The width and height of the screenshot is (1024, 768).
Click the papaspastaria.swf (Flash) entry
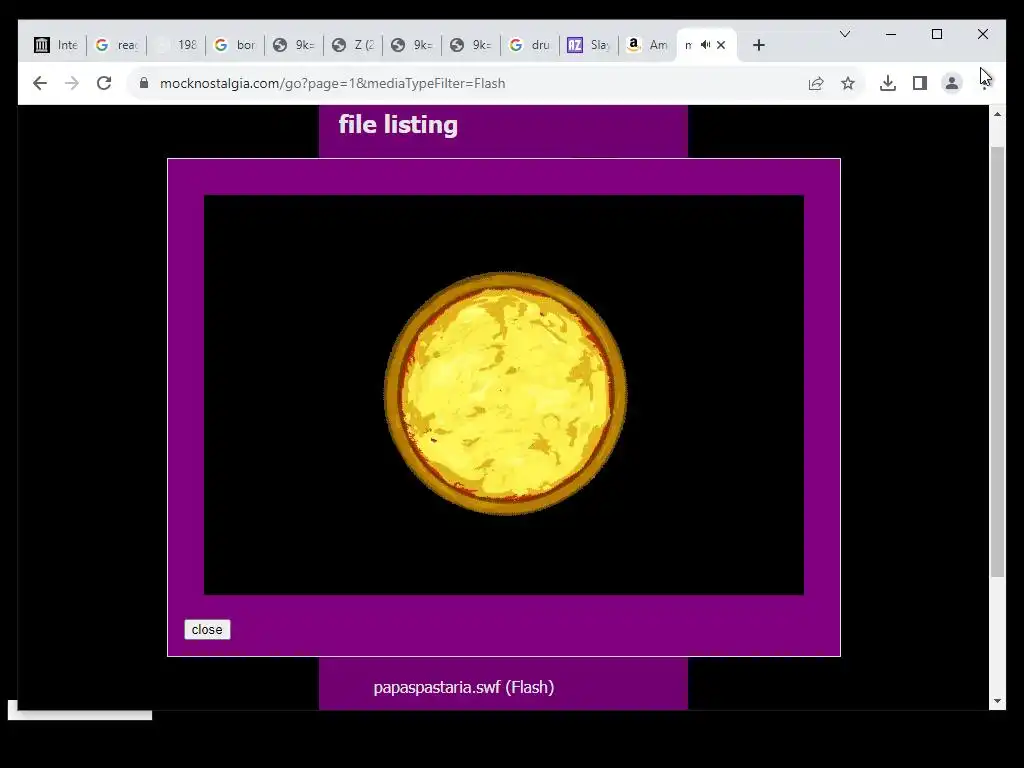click(x=464, y=687)
